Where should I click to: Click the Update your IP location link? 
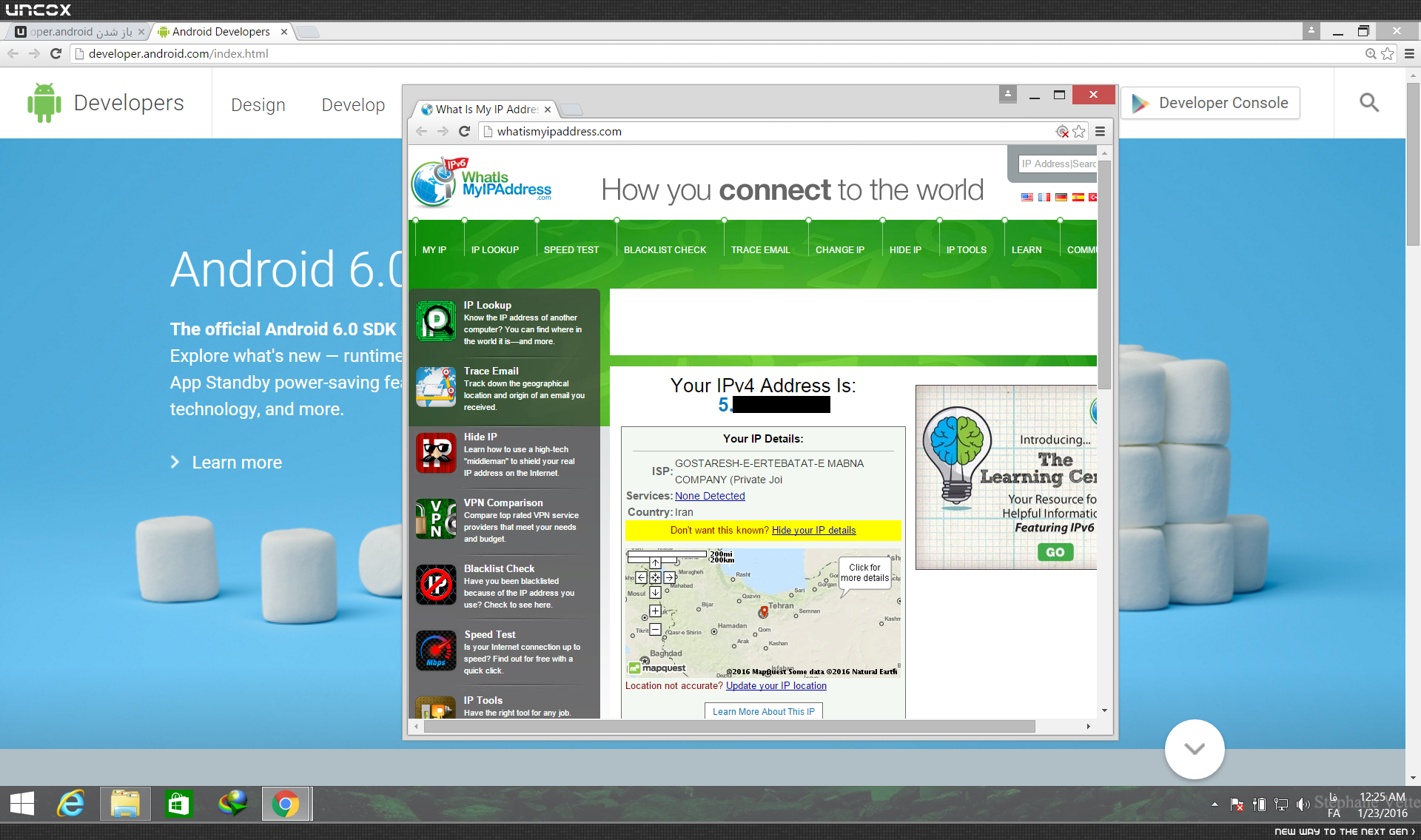pyautogui.click(x=776, y=686)
